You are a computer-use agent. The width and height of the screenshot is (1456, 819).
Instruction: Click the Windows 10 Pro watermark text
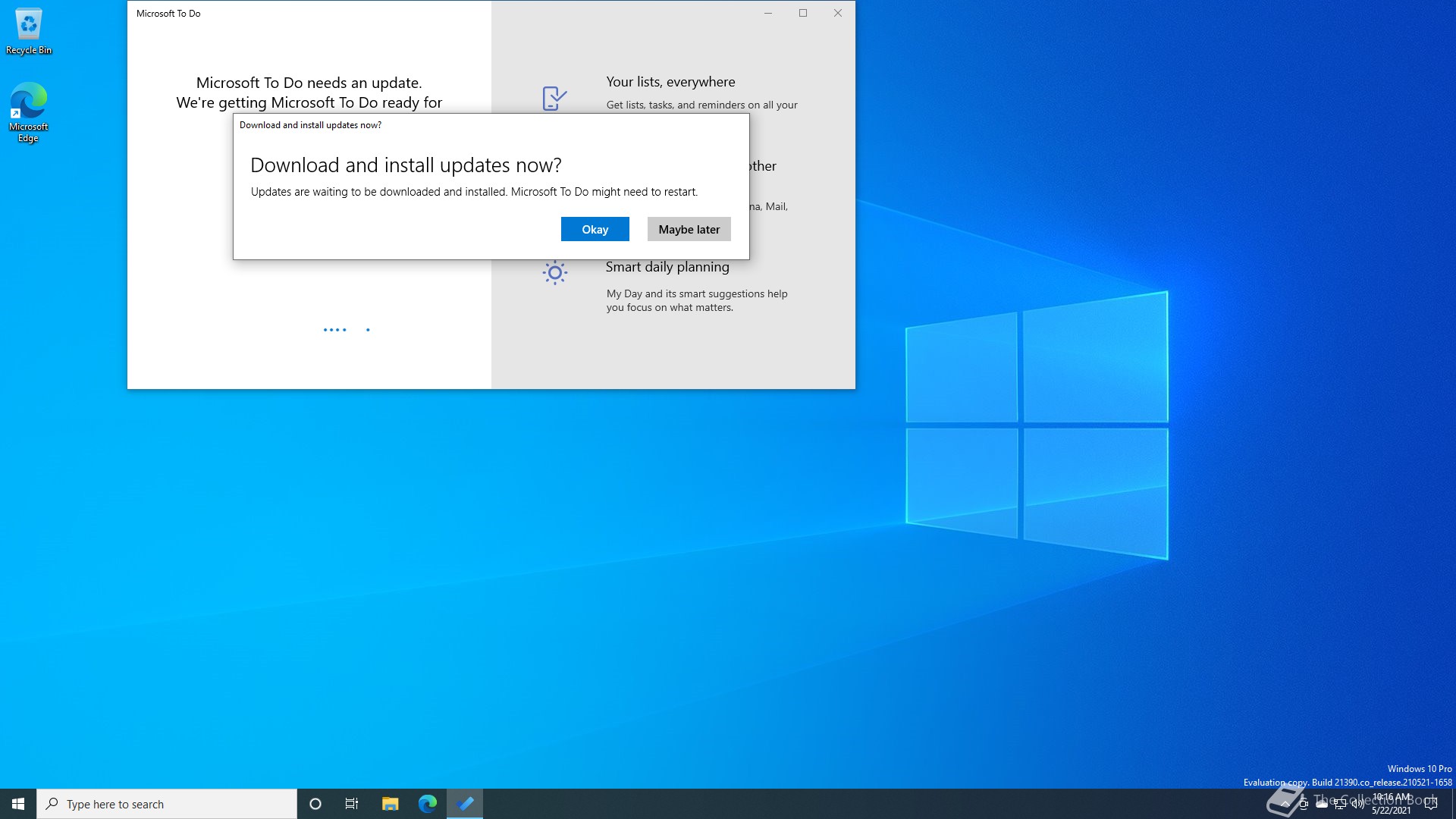(x=1420, y=769)
